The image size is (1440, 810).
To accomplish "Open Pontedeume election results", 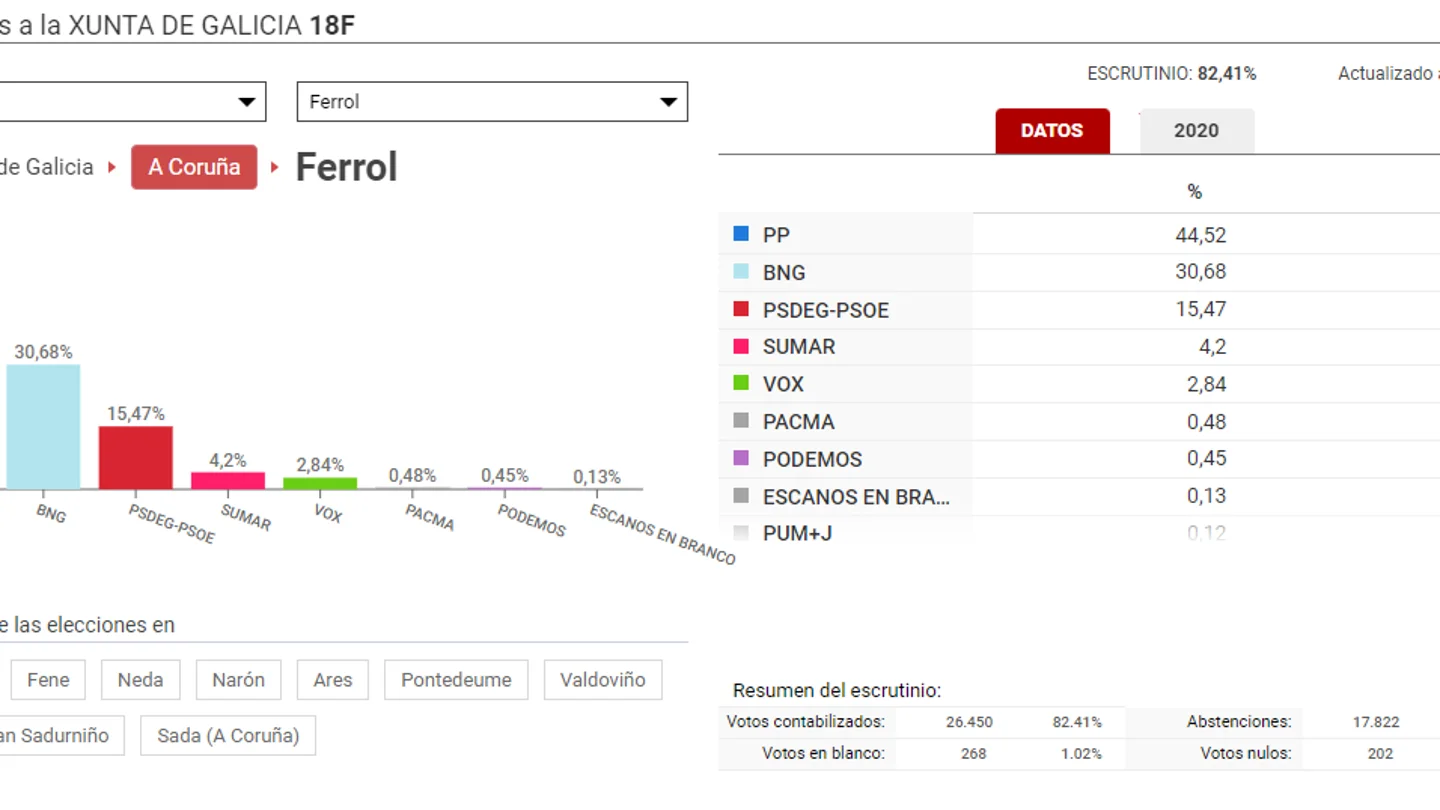I will (456, 680).
